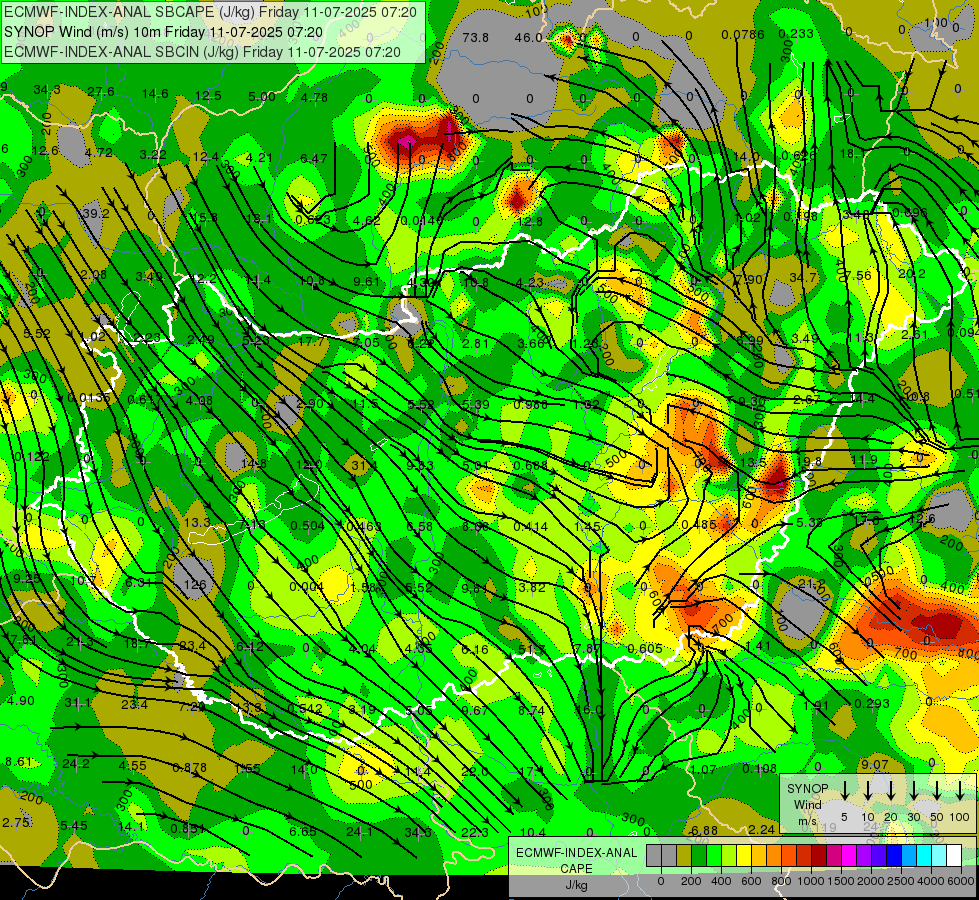
Task: Click the 100 m/s wind arrow in legend
Action: pos(960,790)
